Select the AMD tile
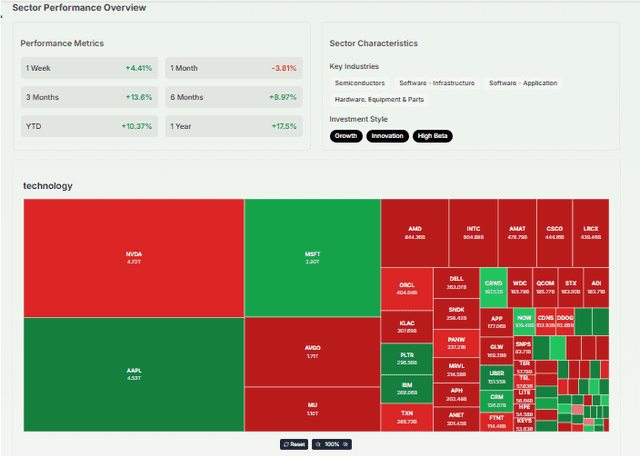Screen dimensions: 640x456 coord(415,233)
